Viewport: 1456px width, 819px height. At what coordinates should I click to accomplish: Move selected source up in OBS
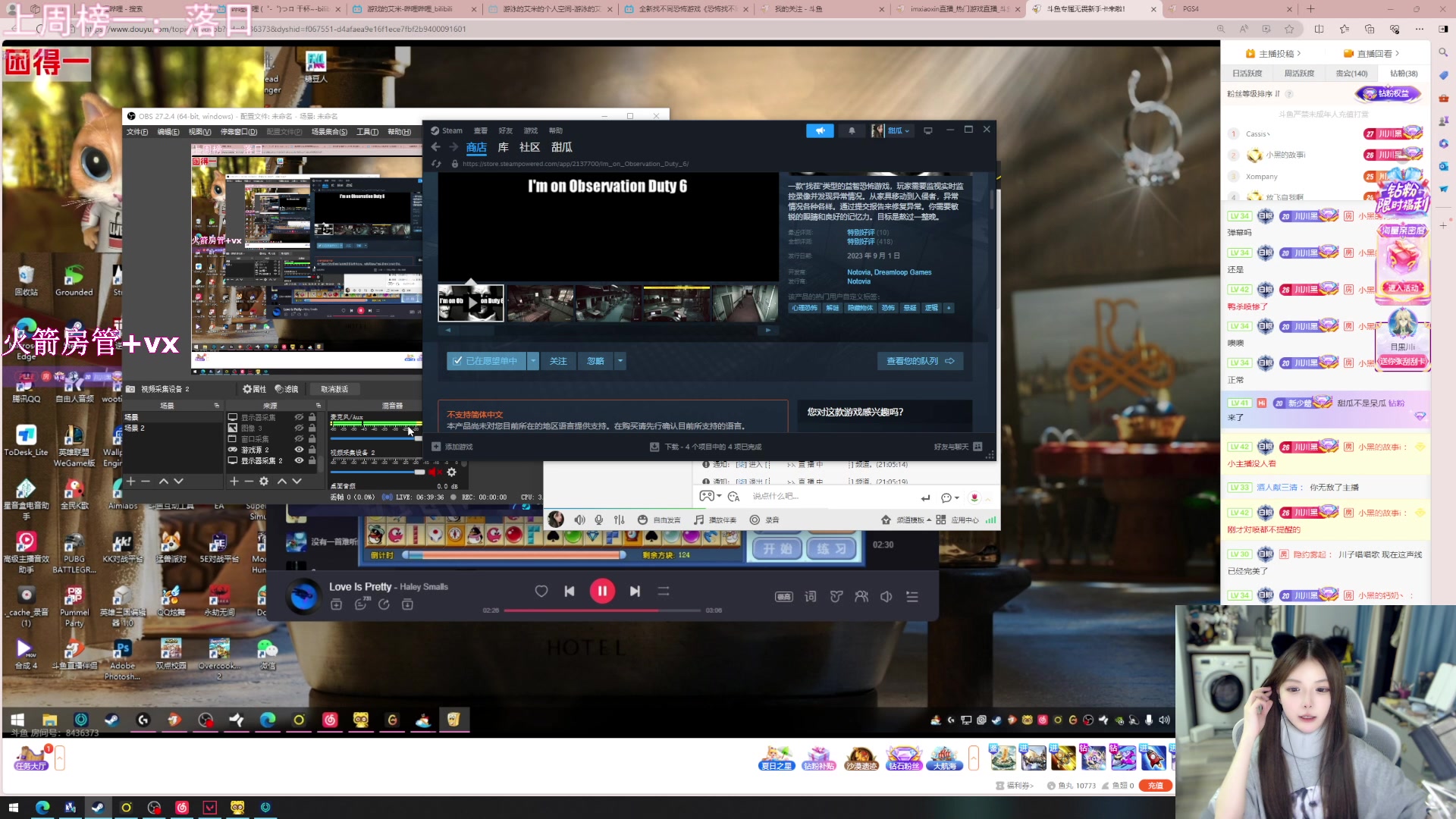point(282,482)
